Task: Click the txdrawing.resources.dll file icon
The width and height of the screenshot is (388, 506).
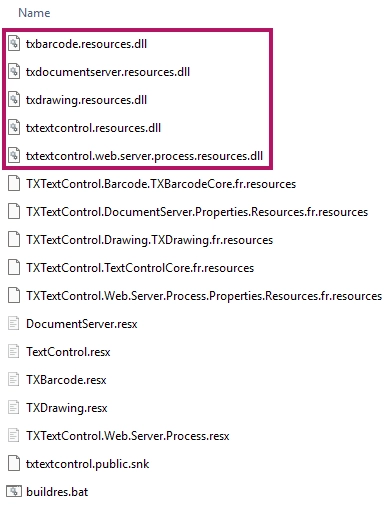Action: point(14,100)
